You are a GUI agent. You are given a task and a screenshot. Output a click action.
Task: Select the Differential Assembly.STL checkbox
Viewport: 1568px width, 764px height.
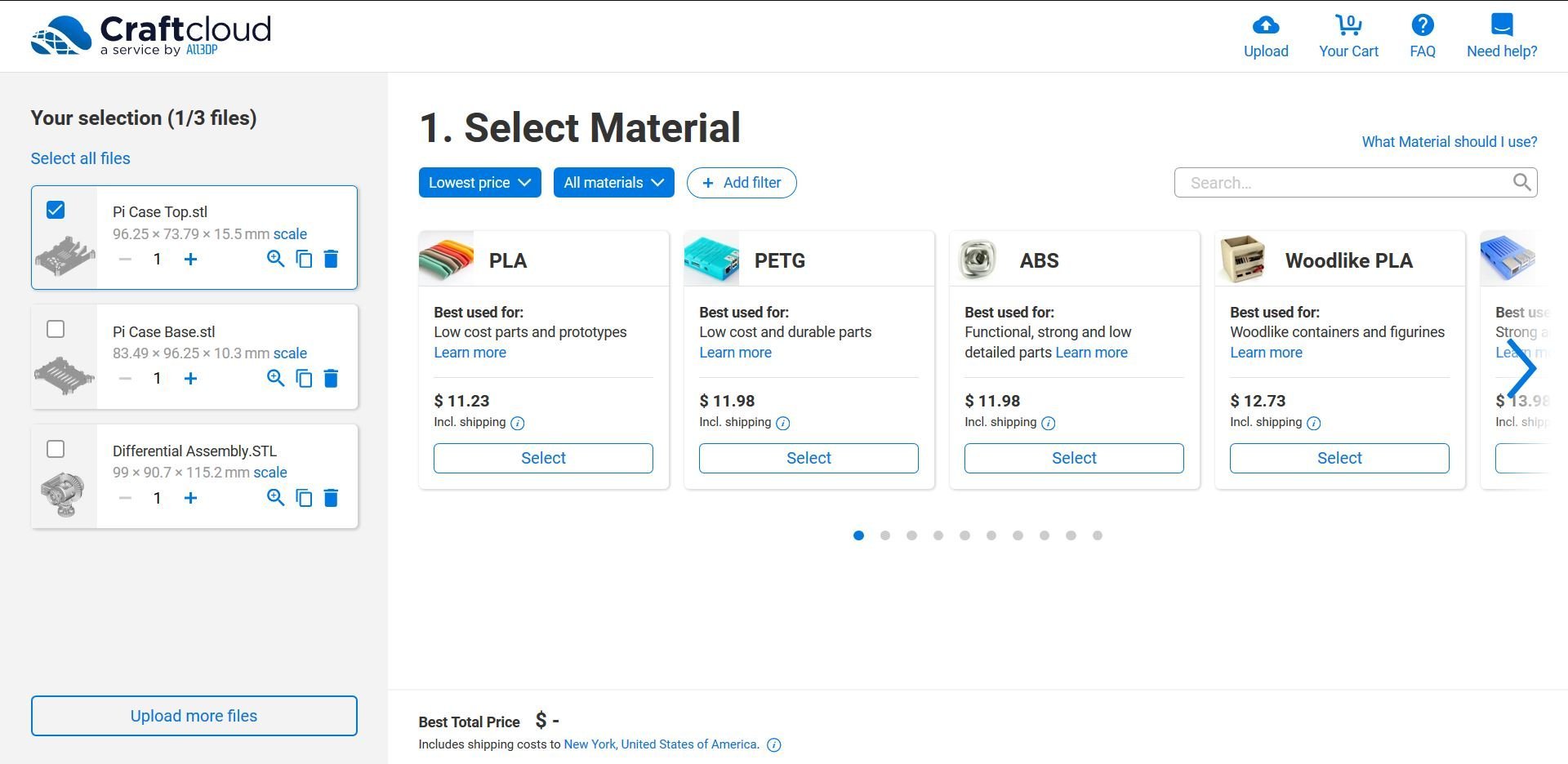tap(55, 448)
